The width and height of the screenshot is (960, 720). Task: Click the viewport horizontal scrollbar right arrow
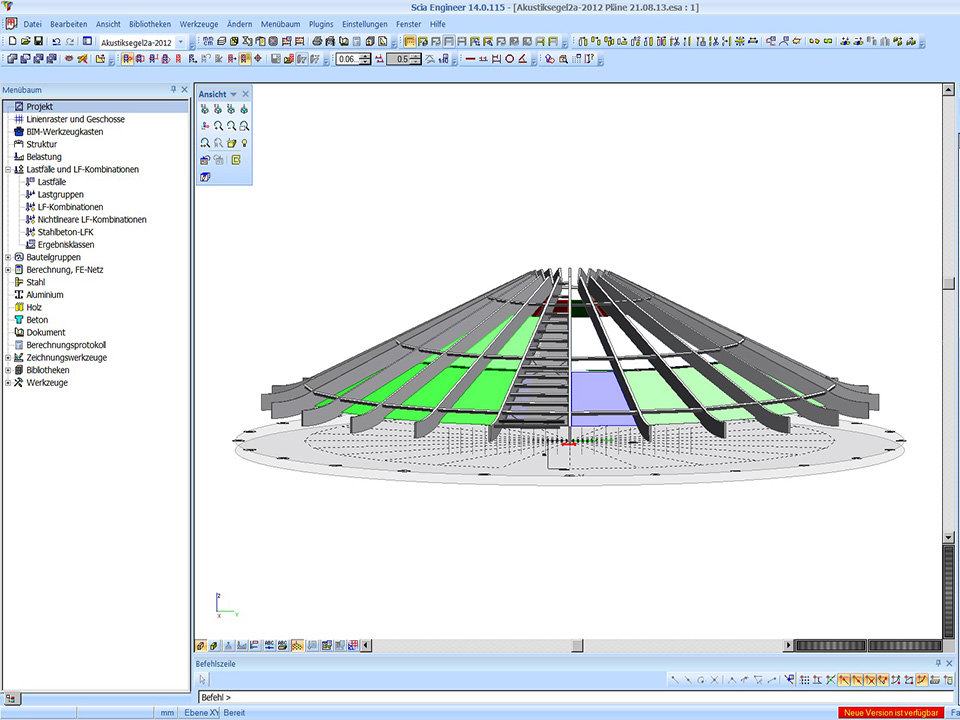click(788, 646)
